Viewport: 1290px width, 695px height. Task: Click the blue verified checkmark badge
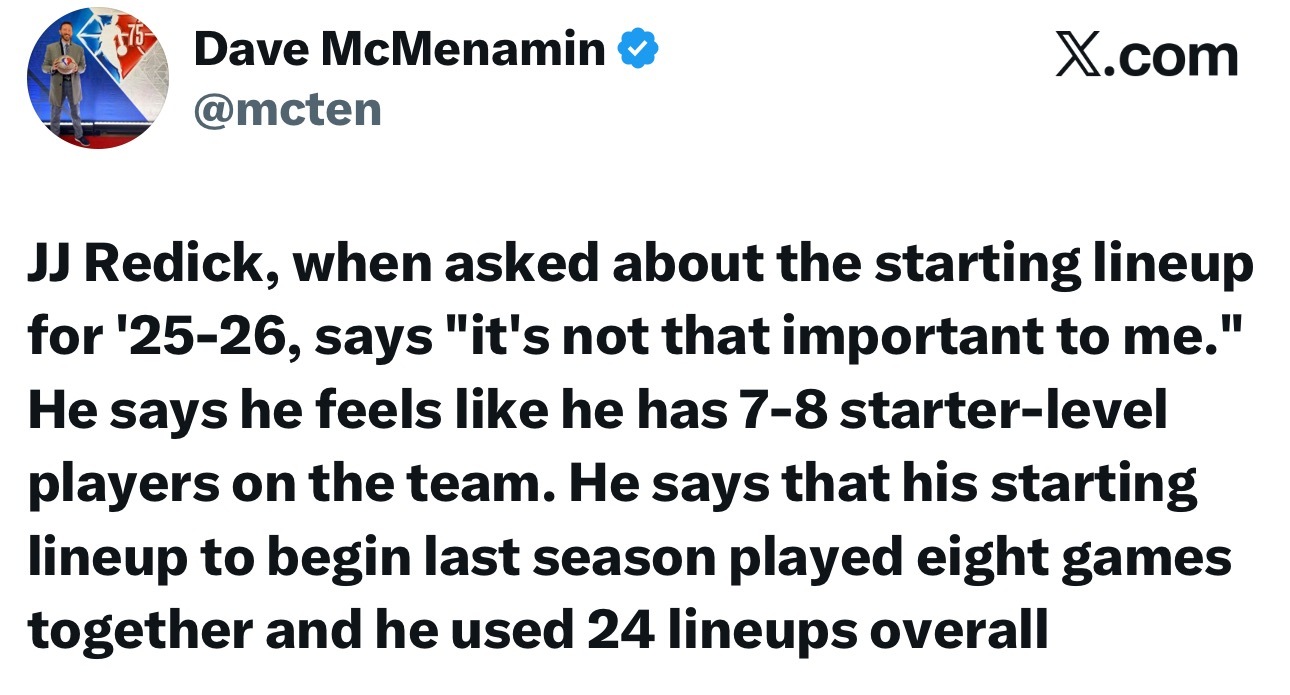click(x=640, y=48)
